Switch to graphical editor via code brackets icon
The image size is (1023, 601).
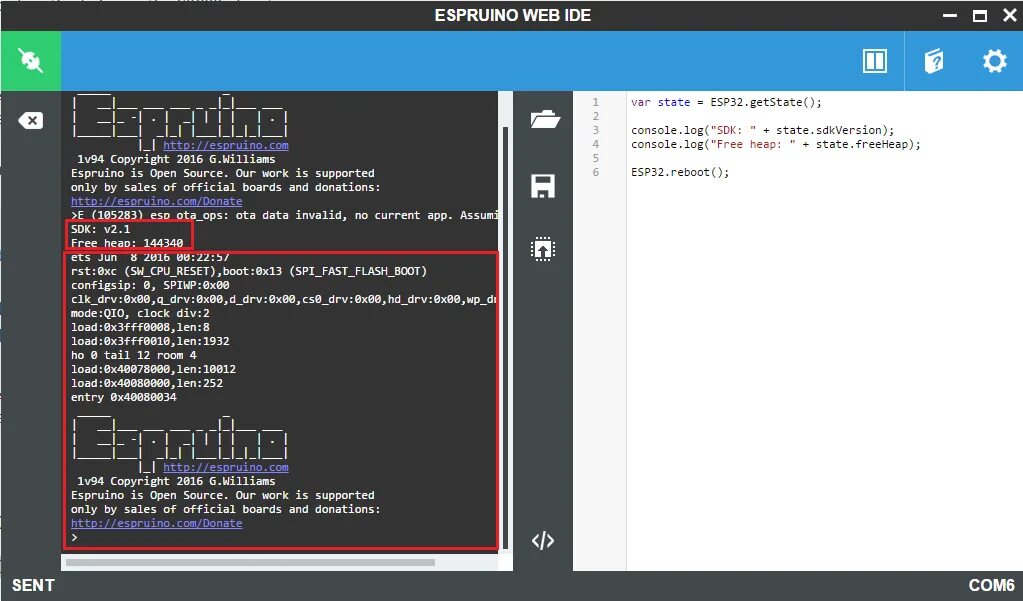[543, 540]
